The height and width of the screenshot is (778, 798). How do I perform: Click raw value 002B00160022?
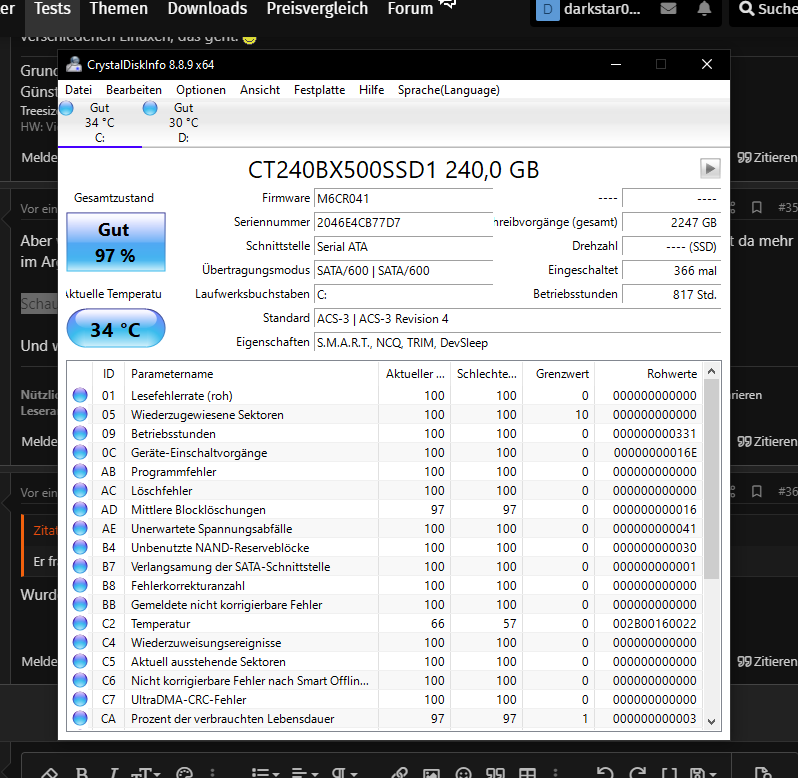[654, 623]
